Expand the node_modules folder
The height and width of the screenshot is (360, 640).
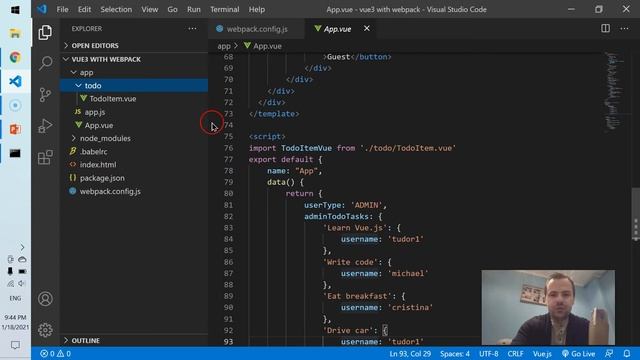pyautogui.click(x=134, y=138)
